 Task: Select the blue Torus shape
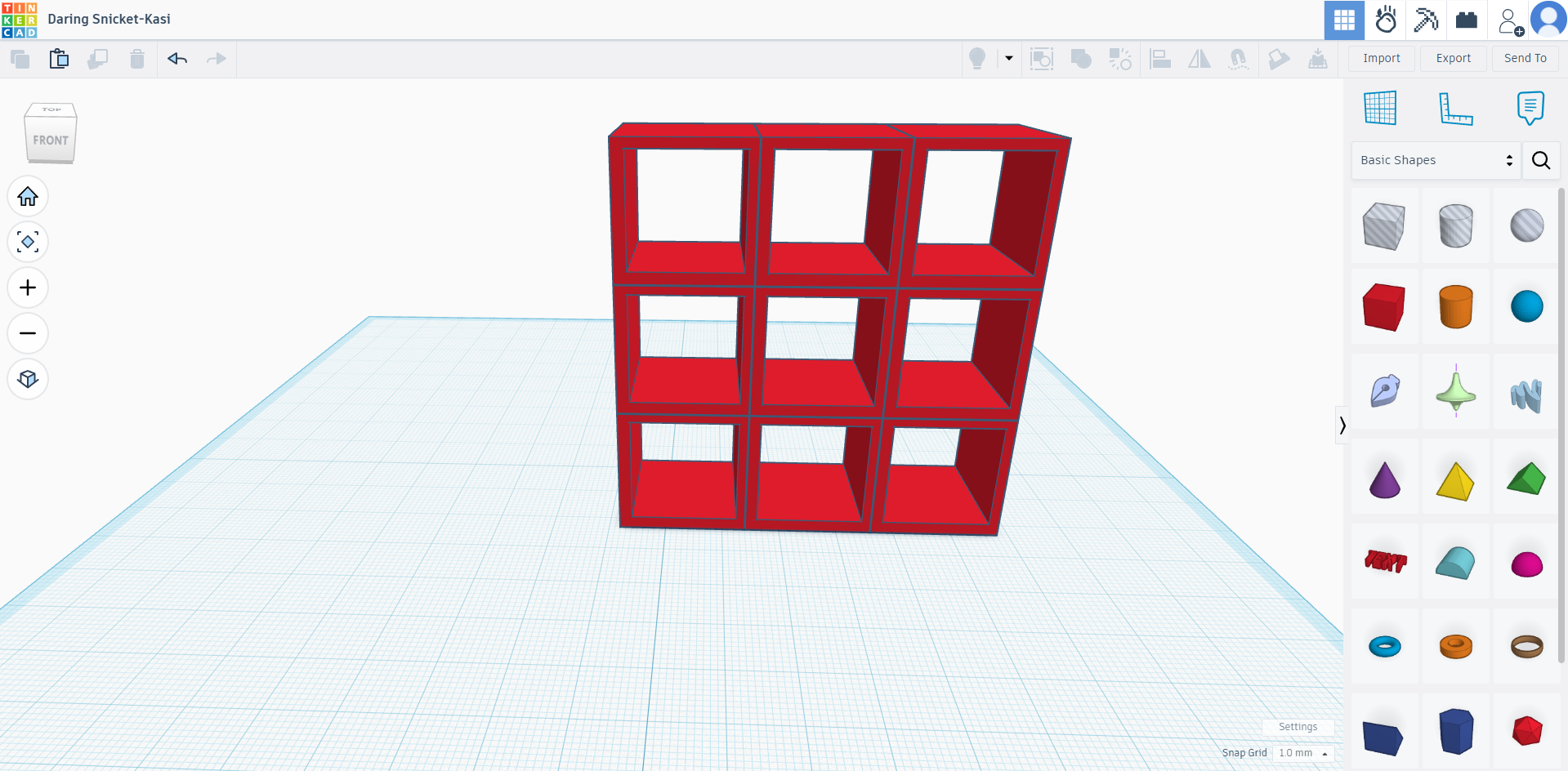click(x=1384, y=646)
